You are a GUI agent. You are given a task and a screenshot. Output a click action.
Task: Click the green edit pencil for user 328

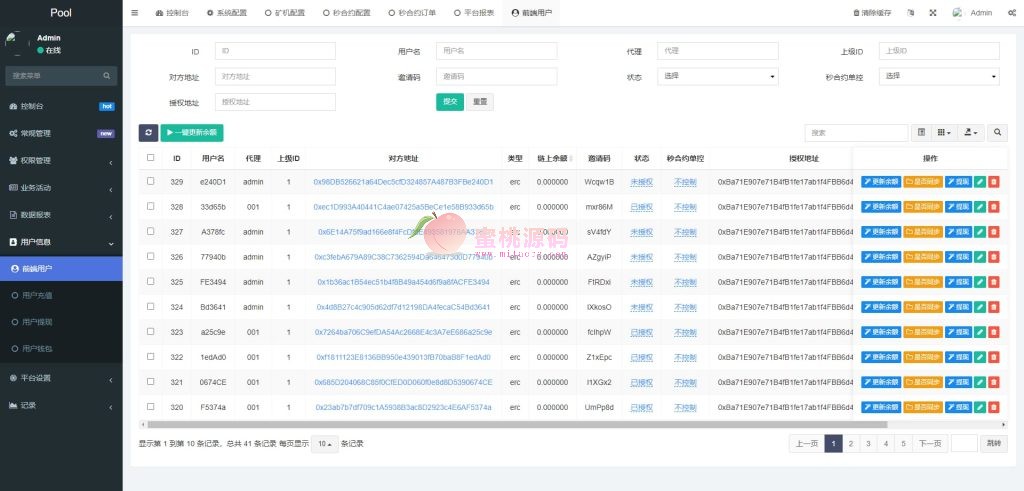[980, 207]
